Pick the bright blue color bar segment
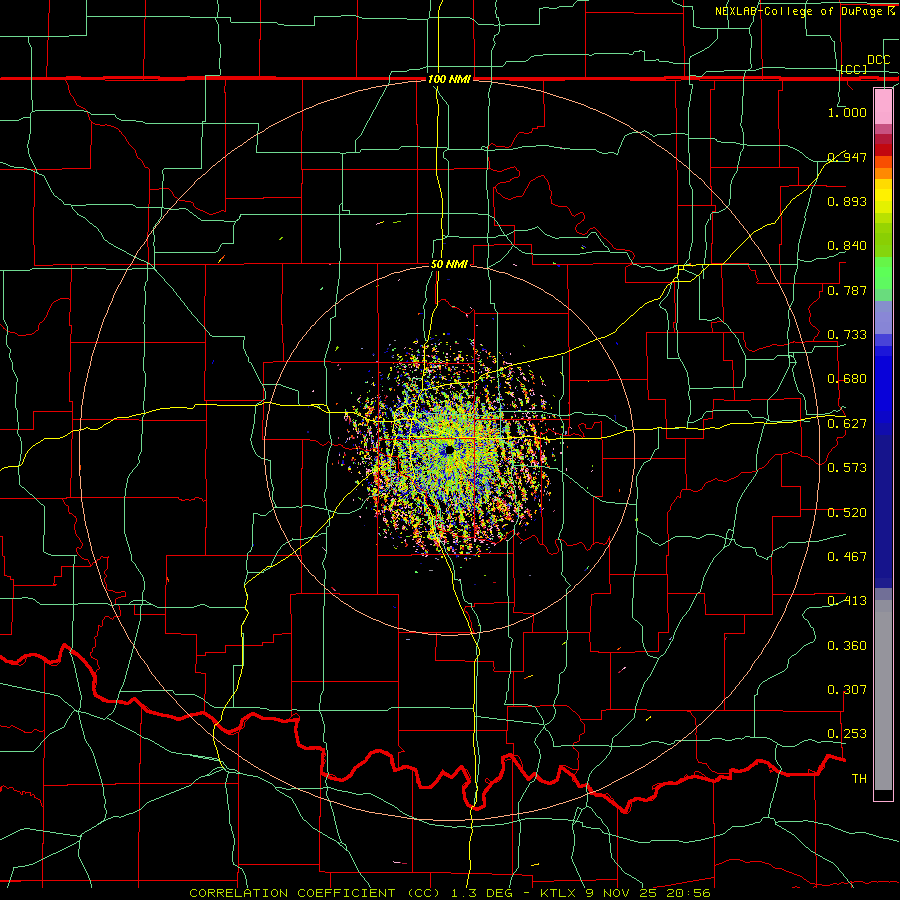This screenshot has height=900, width=900. click(x=883, y=390)
